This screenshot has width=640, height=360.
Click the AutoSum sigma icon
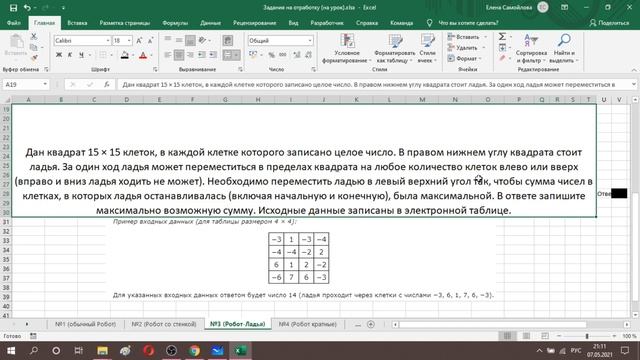[x=502, y=37]
